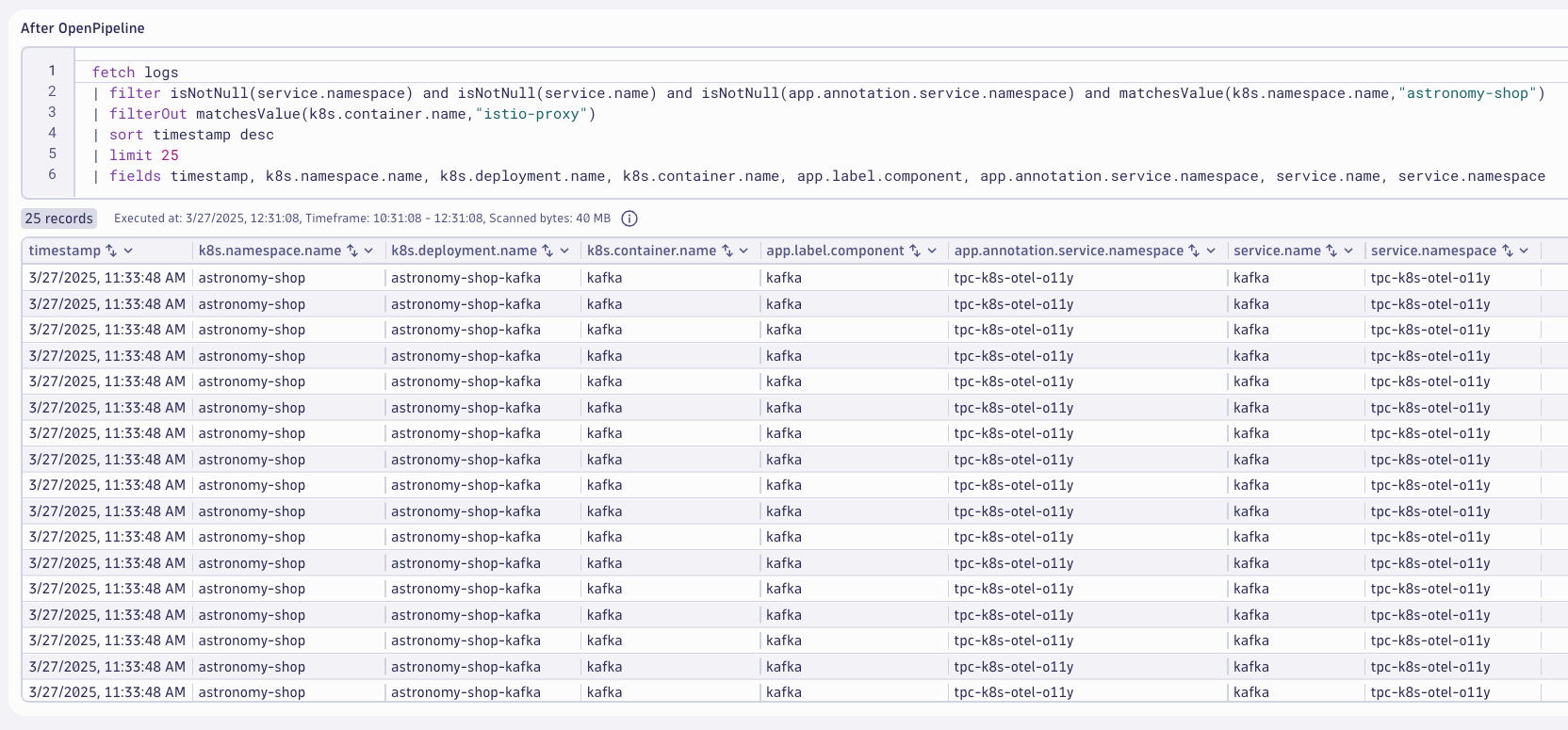Expand k8s.namespace.name column options chevron
Screen dimensions: 1568x730
coord(369,251)
